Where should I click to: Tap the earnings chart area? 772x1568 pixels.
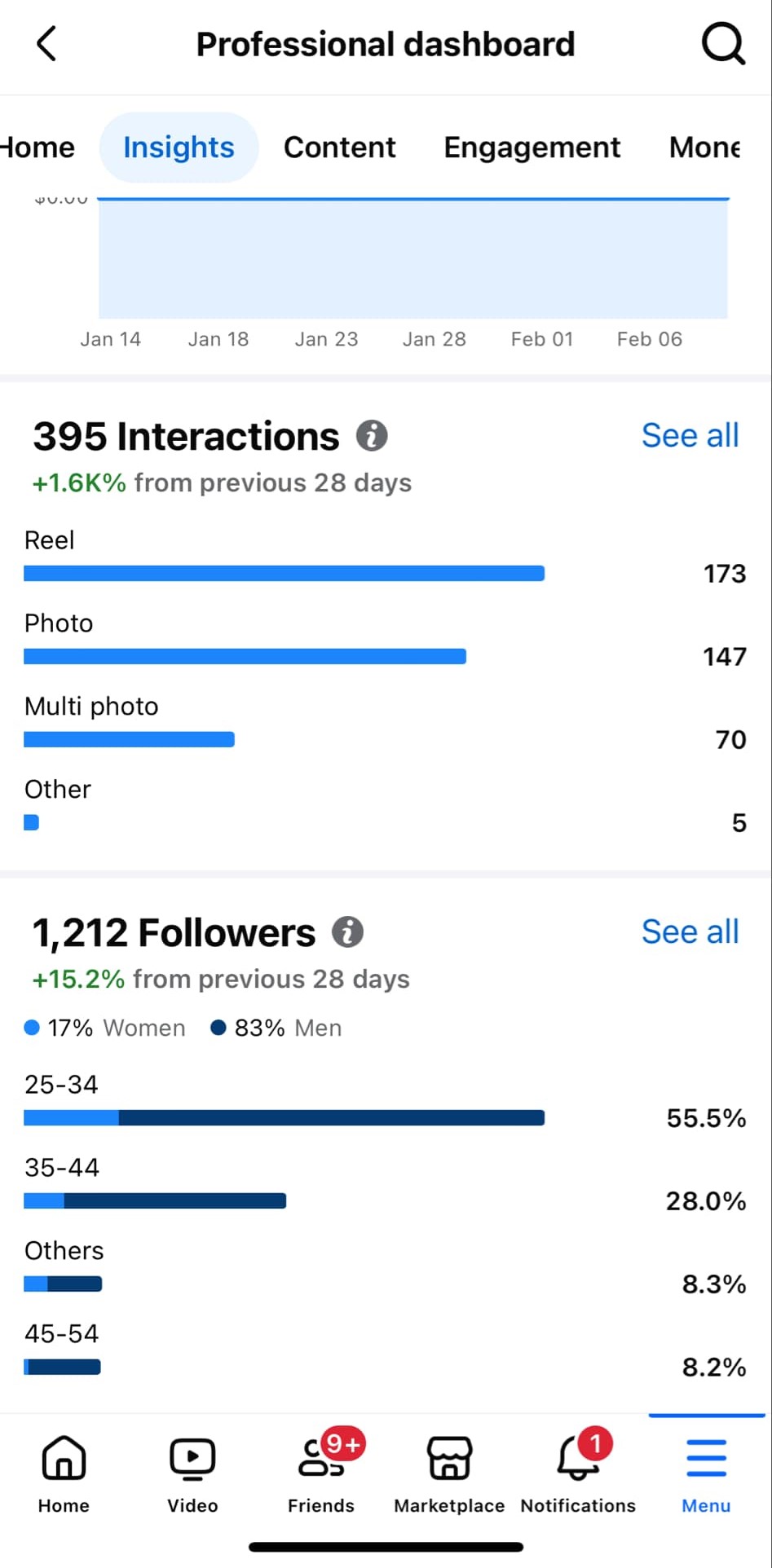412,258
